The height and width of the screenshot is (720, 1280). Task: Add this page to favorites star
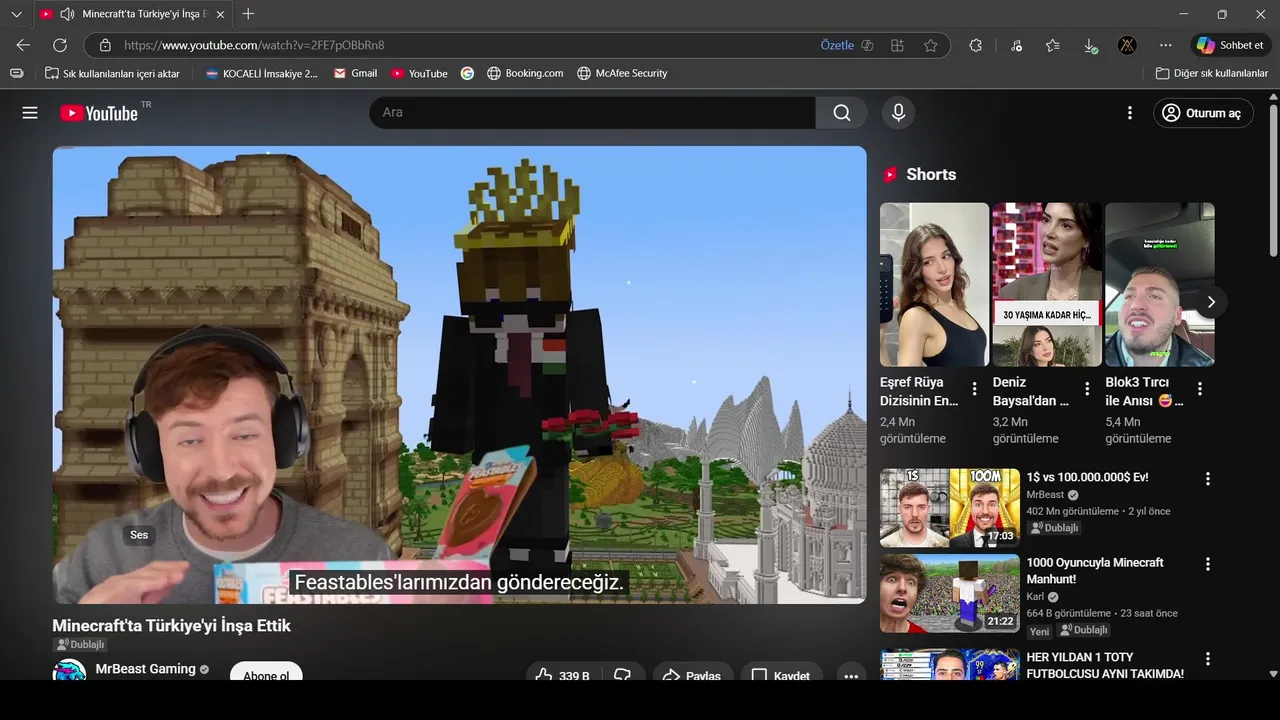click(x=931, y=45)
